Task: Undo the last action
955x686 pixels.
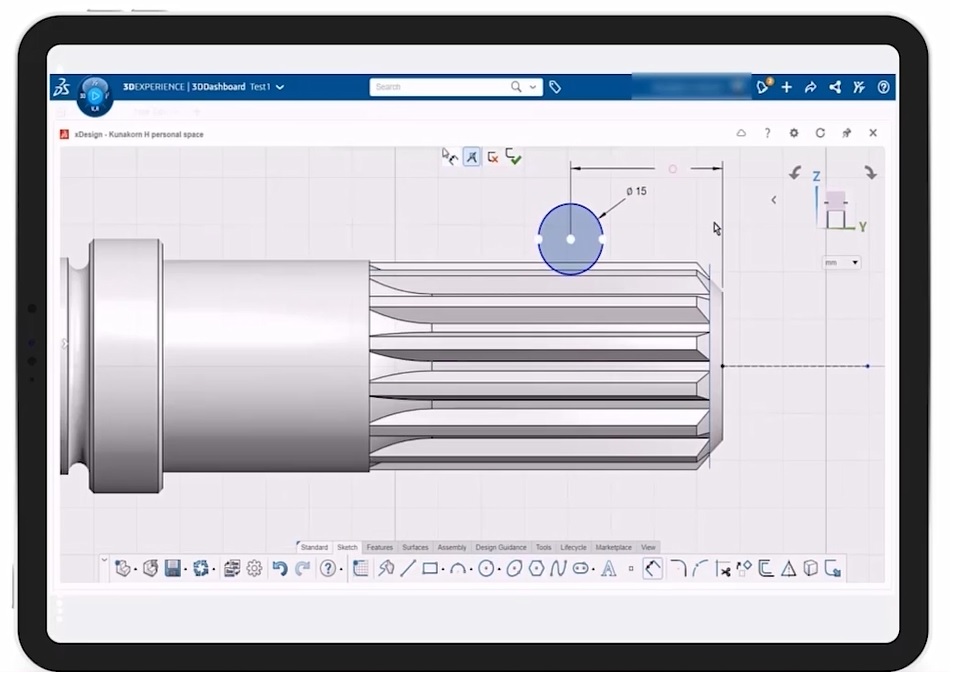Action: pyautogui.click(x=280, y=568)
